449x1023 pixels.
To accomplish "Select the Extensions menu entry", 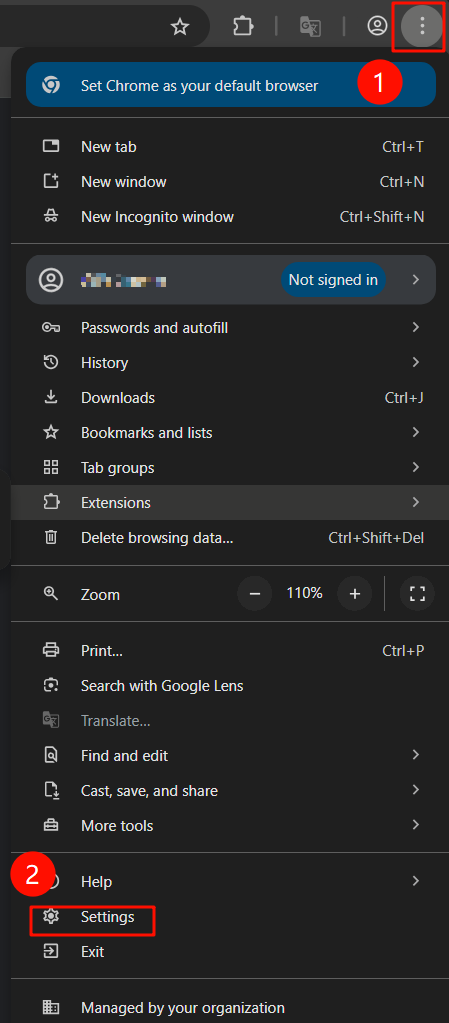I will pyautogui.click(x=230, y=502).
